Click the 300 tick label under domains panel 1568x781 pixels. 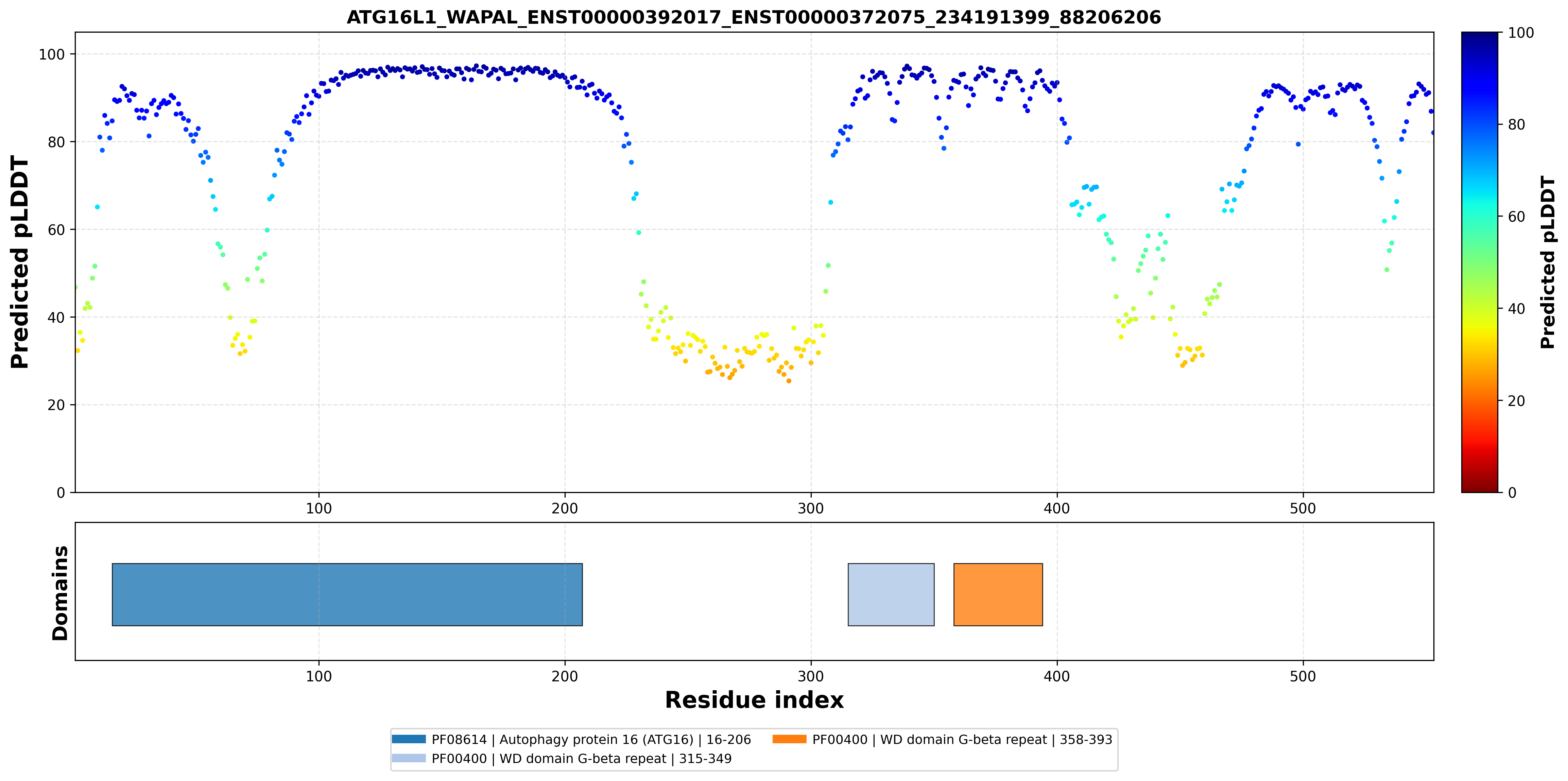pyautogui.click(x=811, y=676)
